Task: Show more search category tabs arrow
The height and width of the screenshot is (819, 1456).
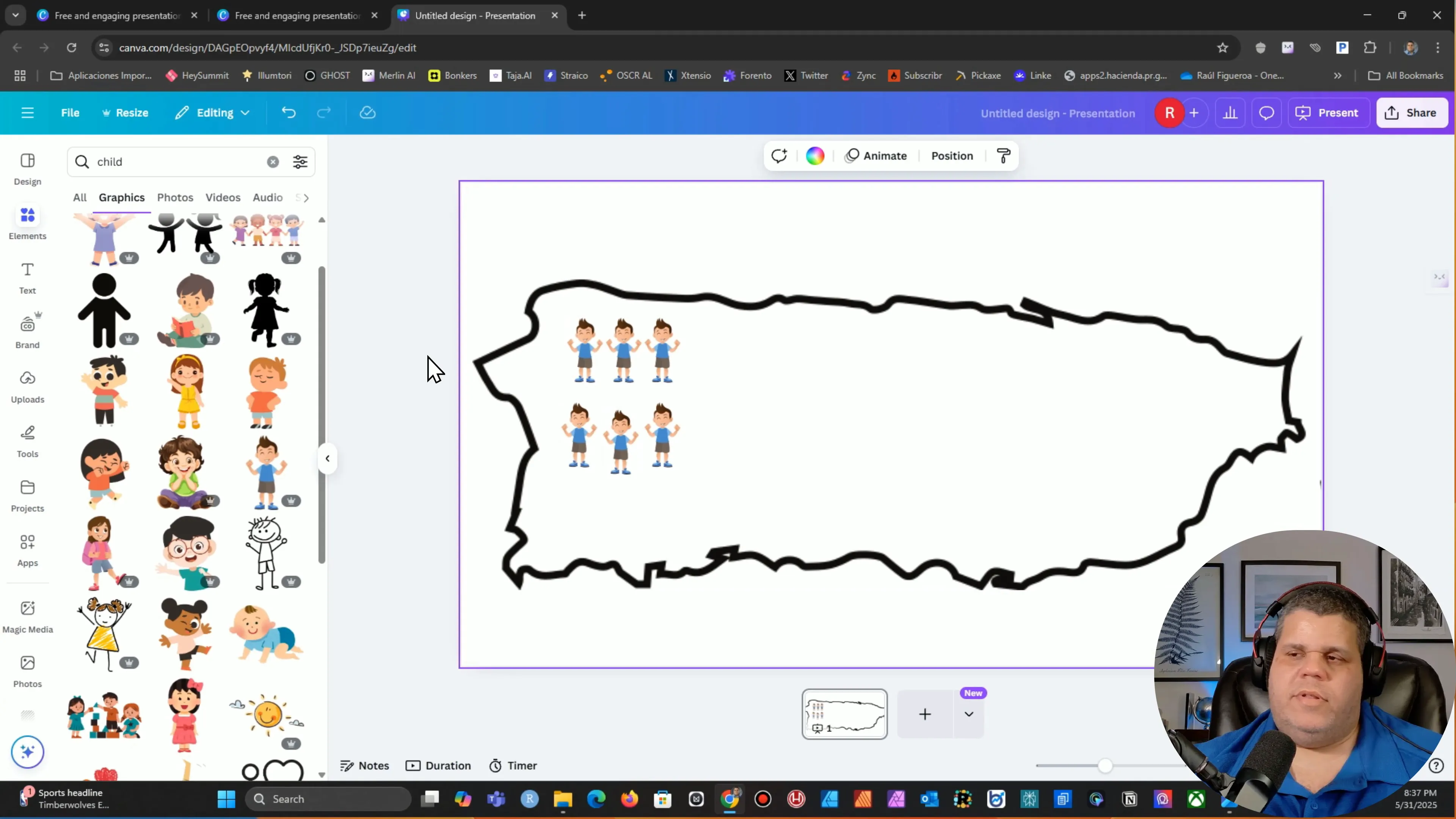Action: click(x=306, y=197)
